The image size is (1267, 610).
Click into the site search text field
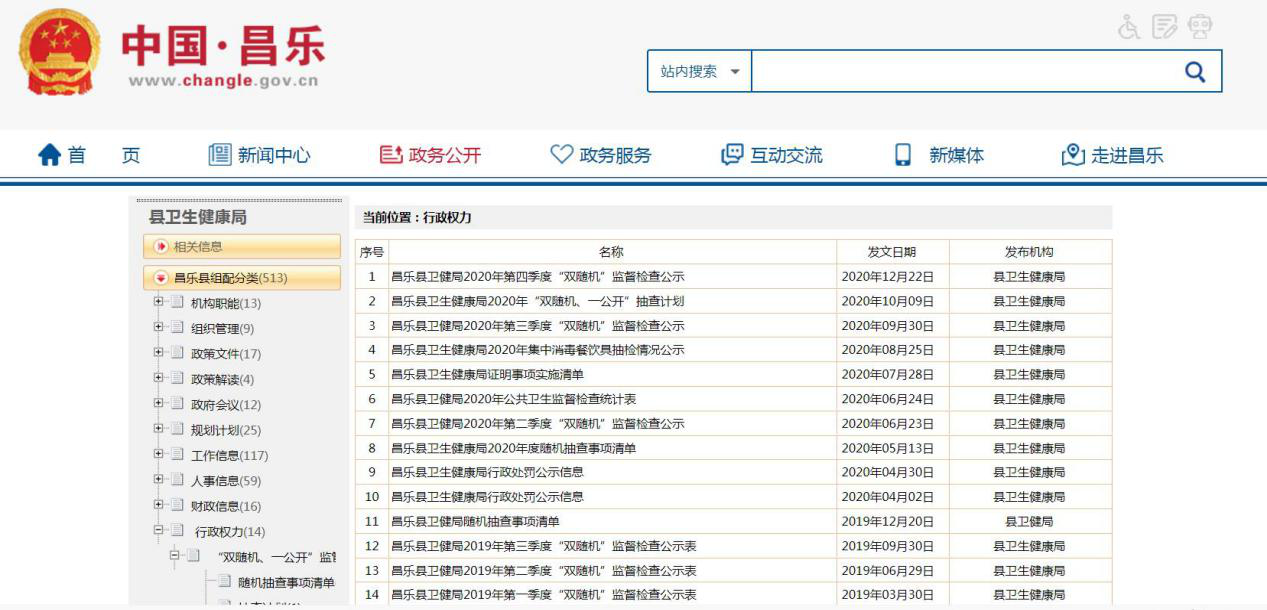958,72
